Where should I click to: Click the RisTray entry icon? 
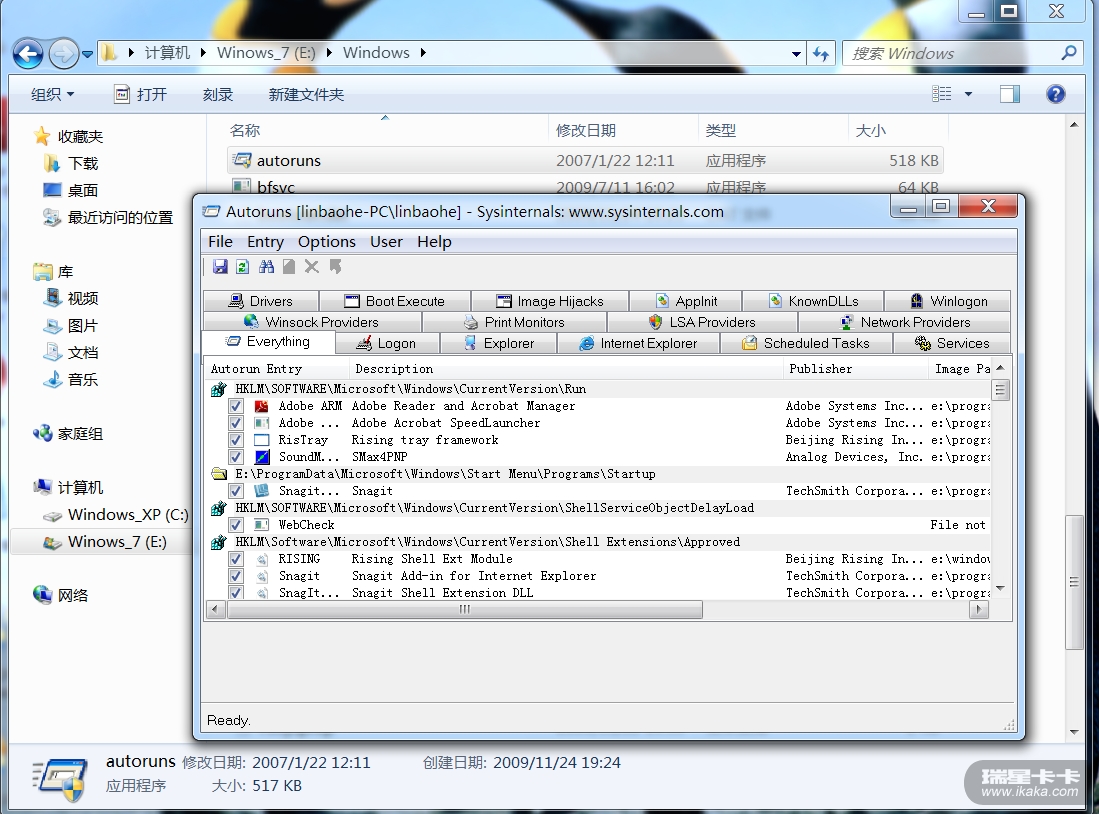pos(261,440)
